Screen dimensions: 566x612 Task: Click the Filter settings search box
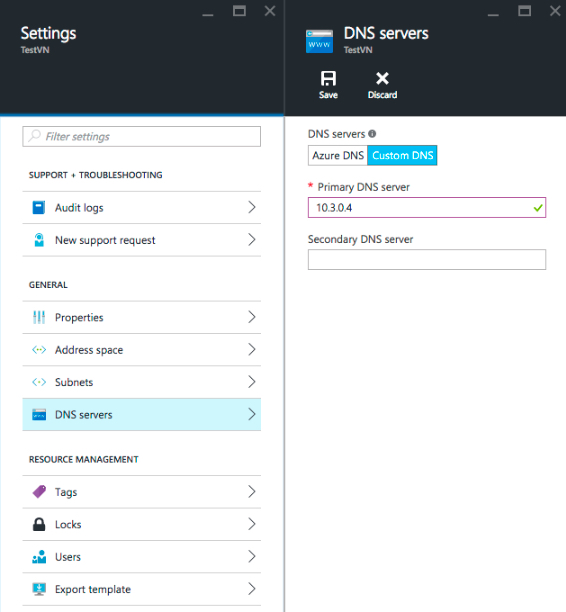(x=142, y=136)
